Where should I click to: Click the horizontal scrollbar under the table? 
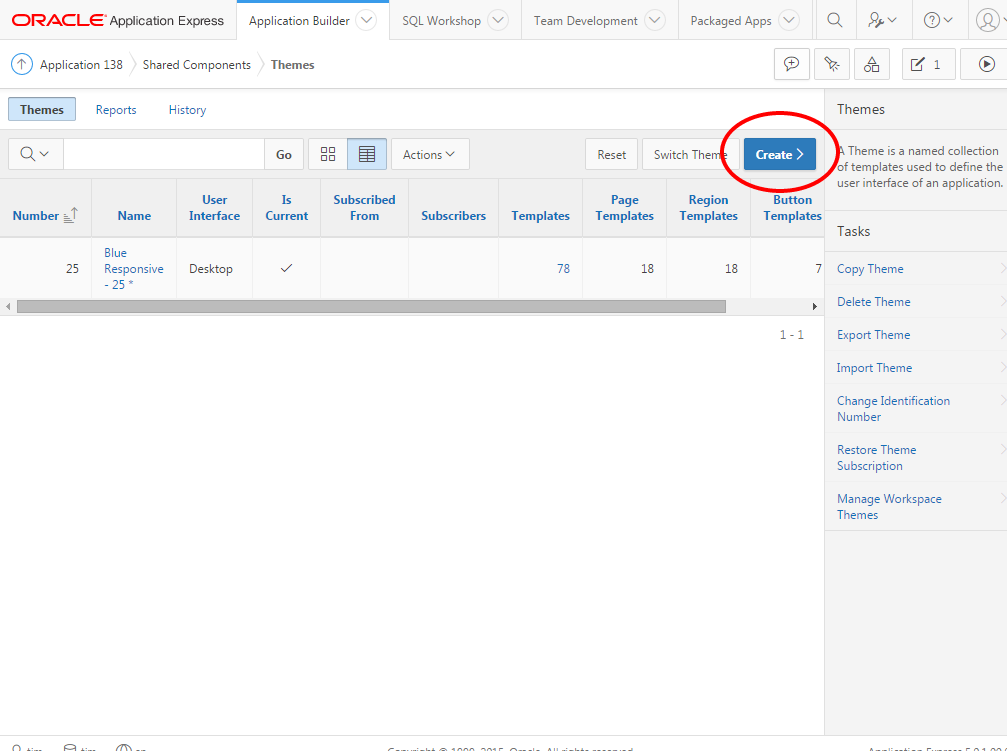click(x=370, y=306)
